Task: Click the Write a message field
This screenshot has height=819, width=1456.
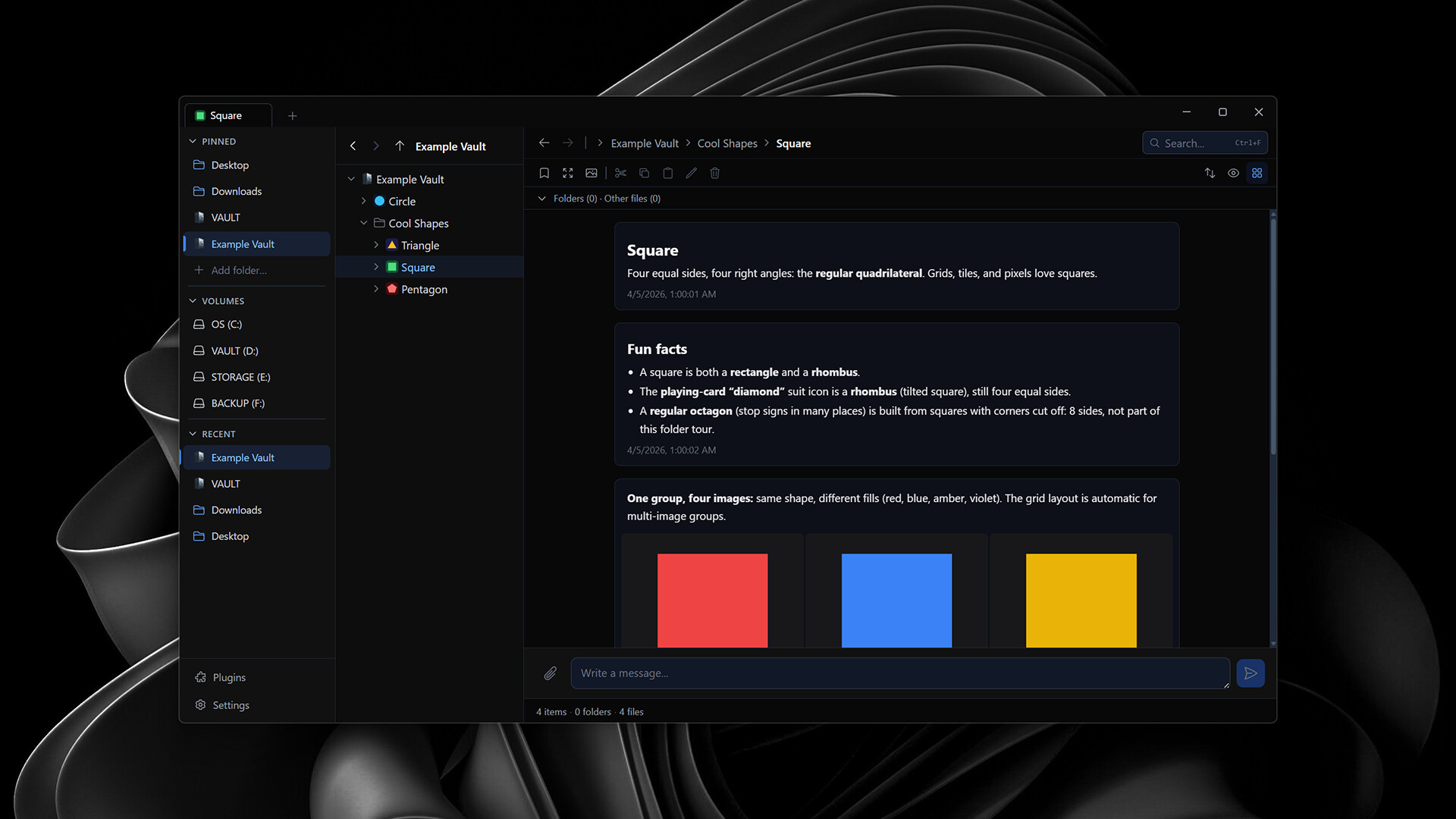Action: click(899, 673)
